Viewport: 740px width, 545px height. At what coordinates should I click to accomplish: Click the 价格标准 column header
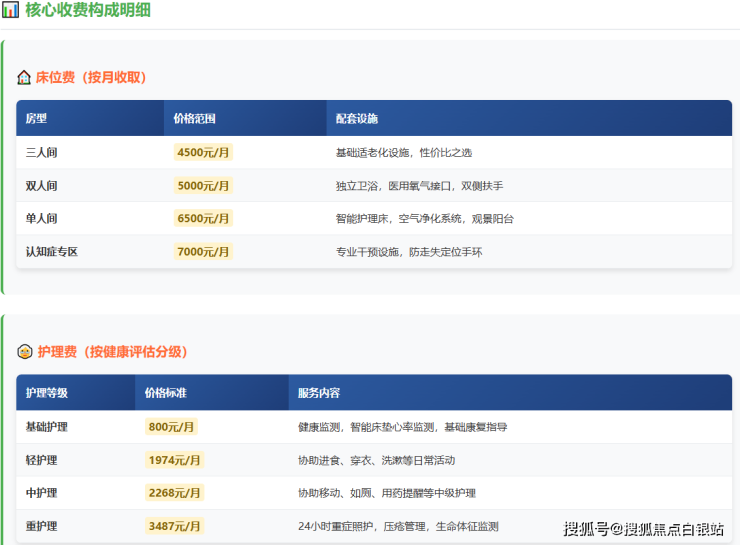coord(166,393)
